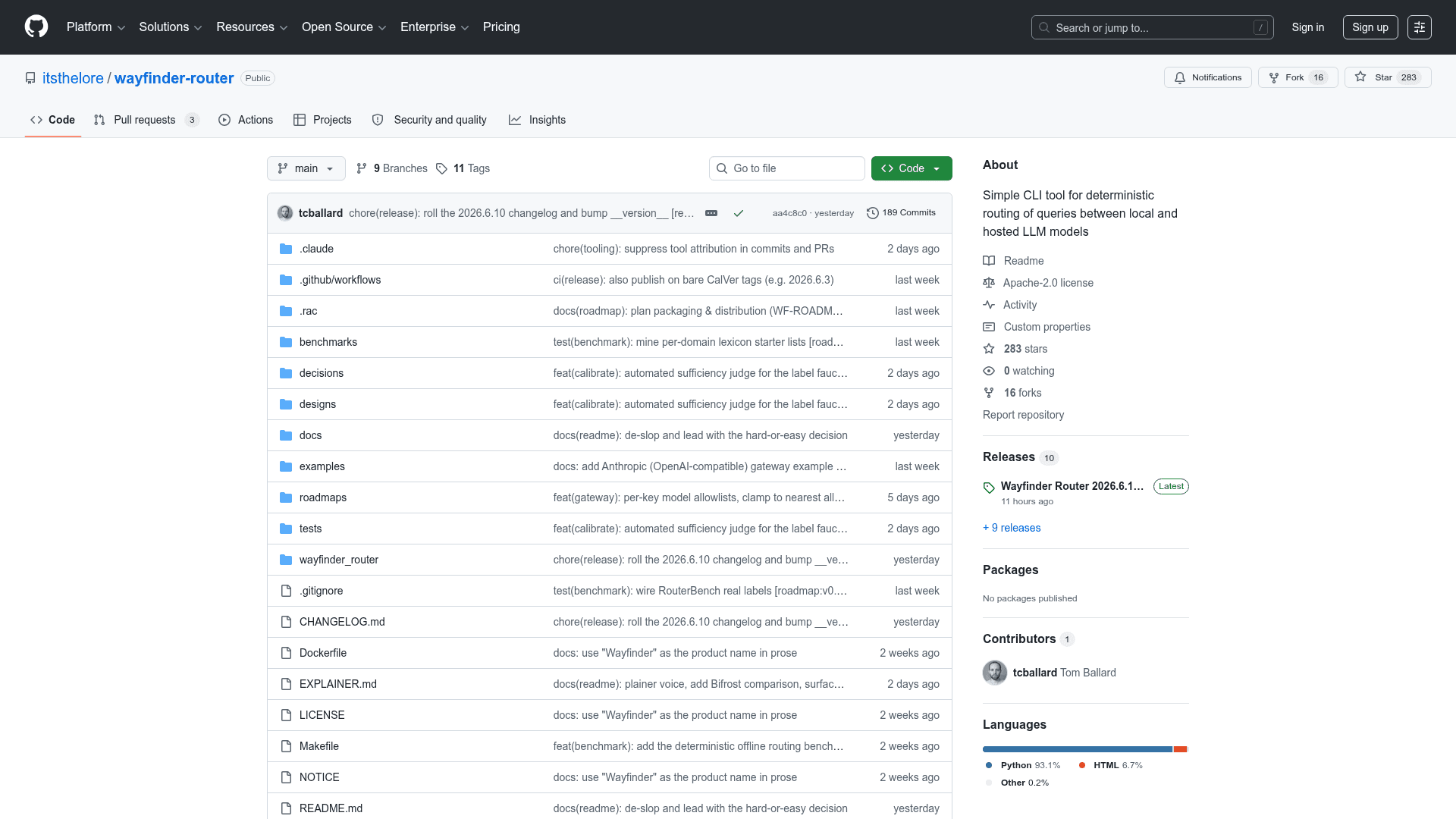This screenshot has height=819, width=1456.
Task: Open the 189 Commits history link
Action: point(901,213)
